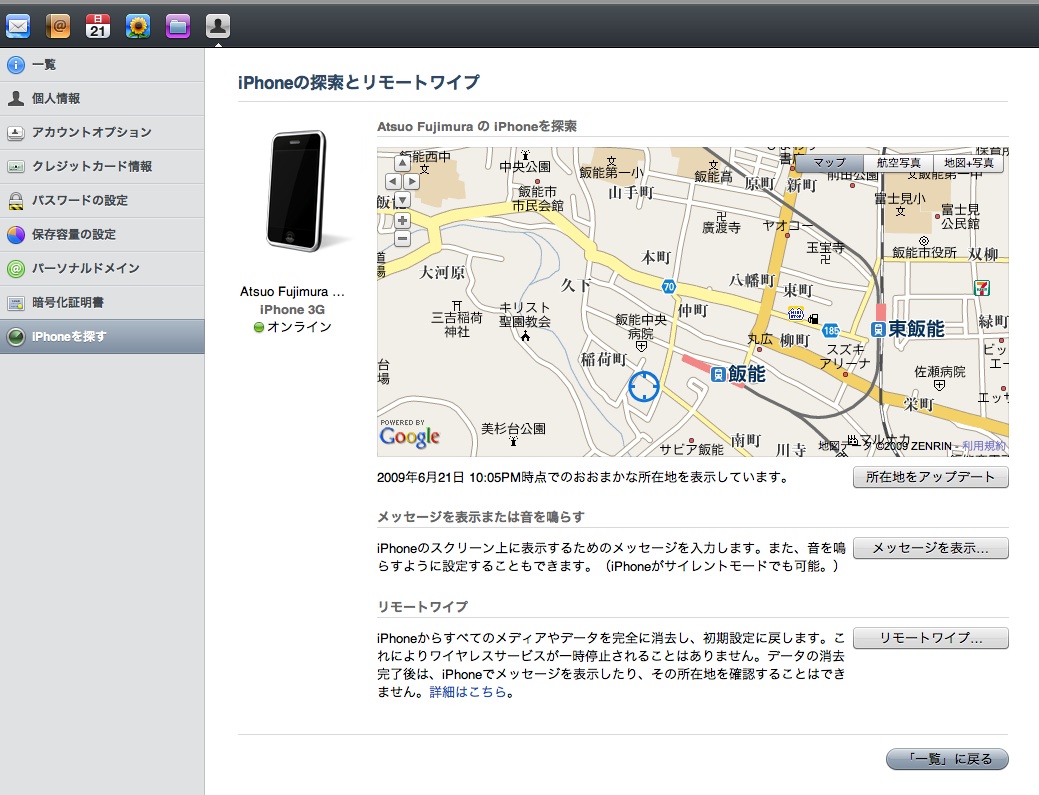1039x795 pixels.
Task: Click the リモートワイプ section heading
Action: pos(423,607)
